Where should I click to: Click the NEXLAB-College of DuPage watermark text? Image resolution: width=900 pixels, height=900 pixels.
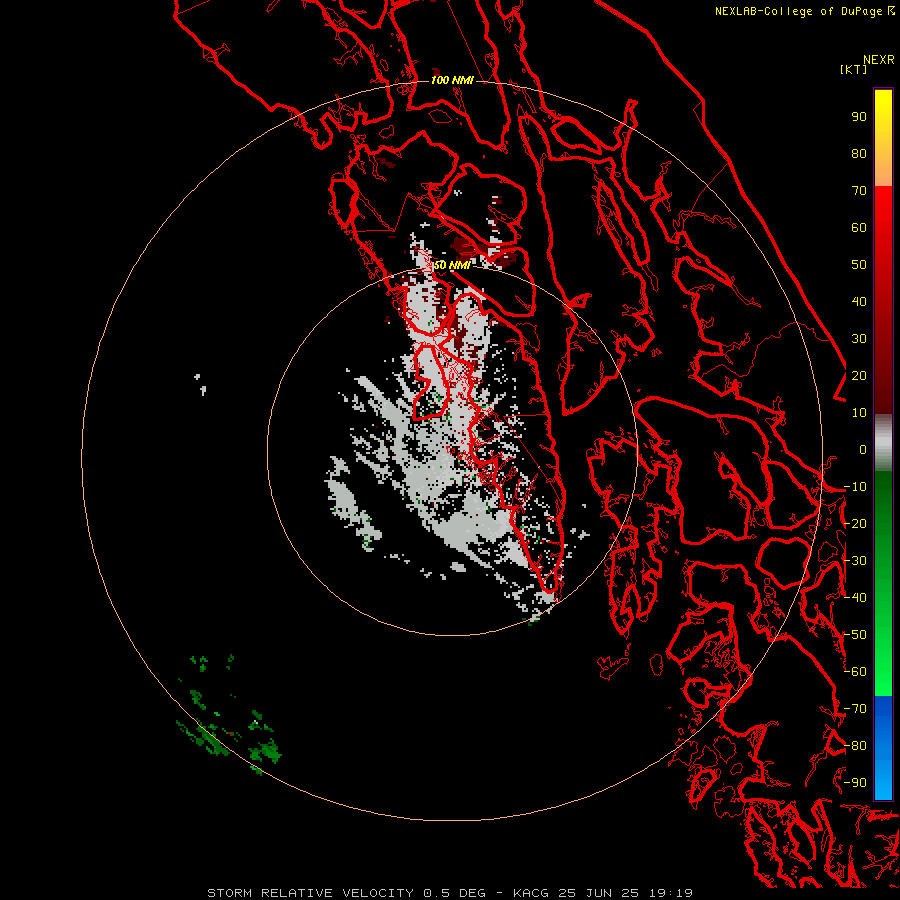point(804,11)
